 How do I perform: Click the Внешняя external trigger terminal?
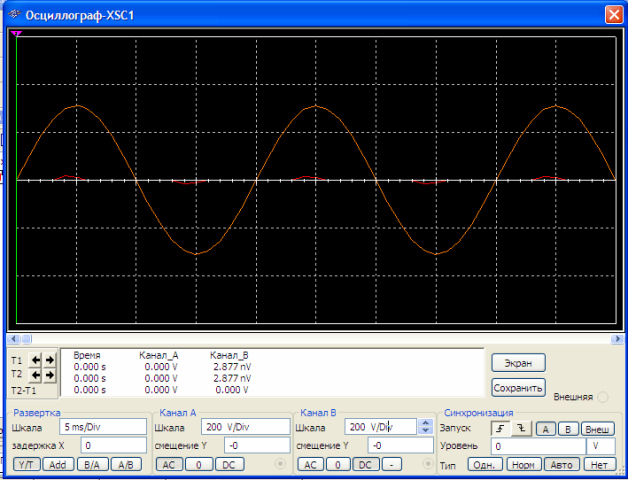click(602, 397)
